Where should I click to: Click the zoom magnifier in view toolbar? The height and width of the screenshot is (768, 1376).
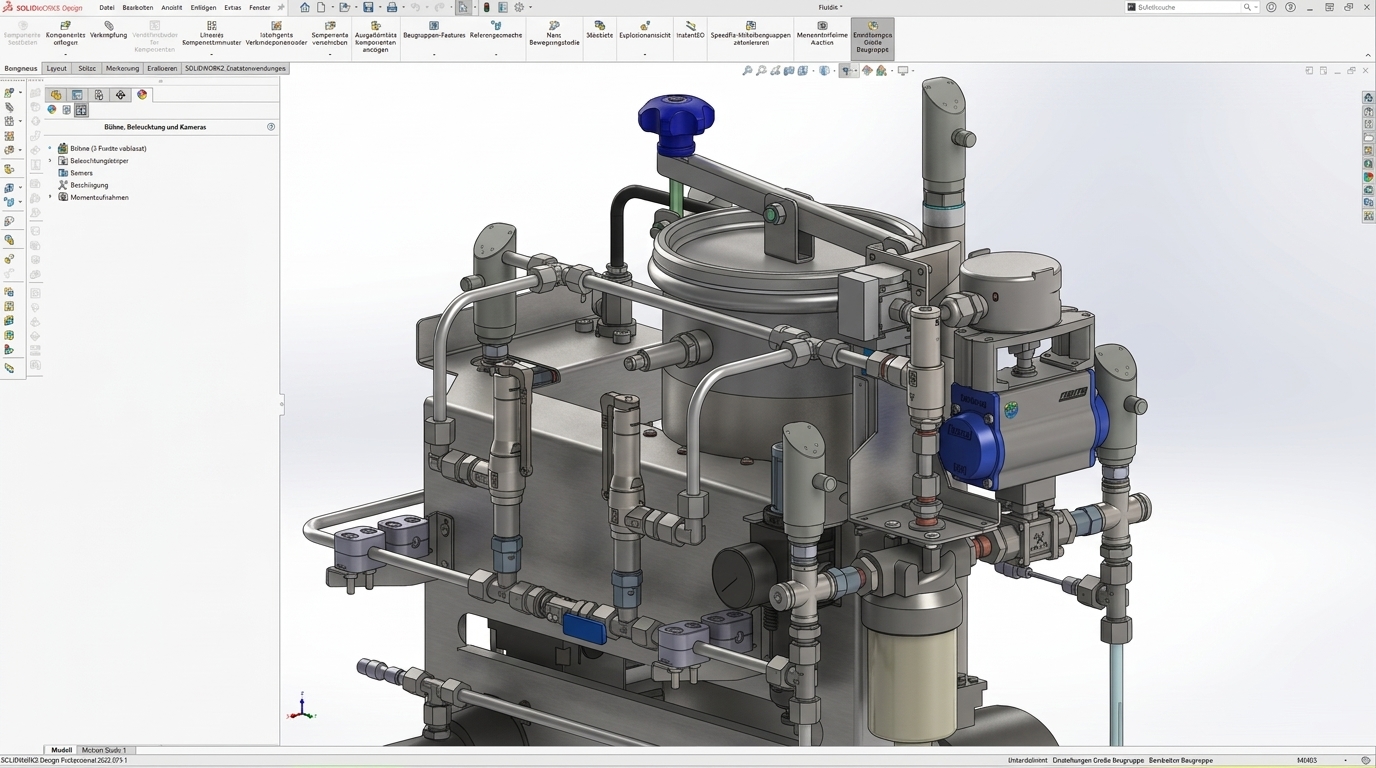point(747,71)
